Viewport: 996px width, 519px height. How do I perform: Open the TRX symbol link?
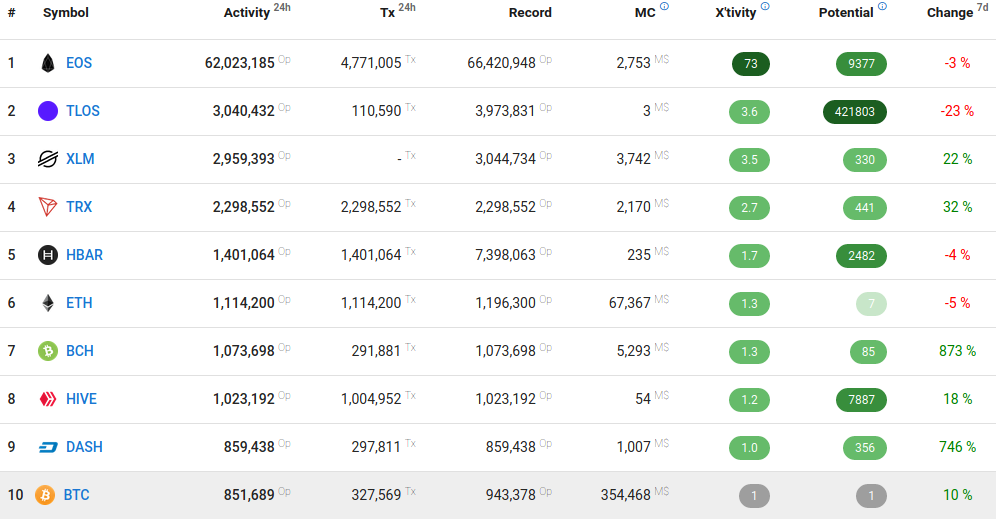pos(79,206)
